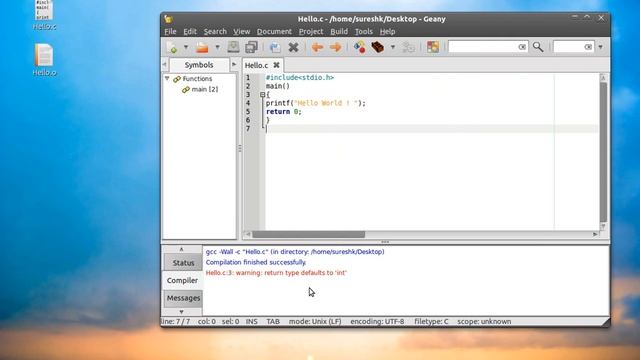The image size is (640, 360).
Task: Switch to the Messages tab
Action: coord(183,298)
